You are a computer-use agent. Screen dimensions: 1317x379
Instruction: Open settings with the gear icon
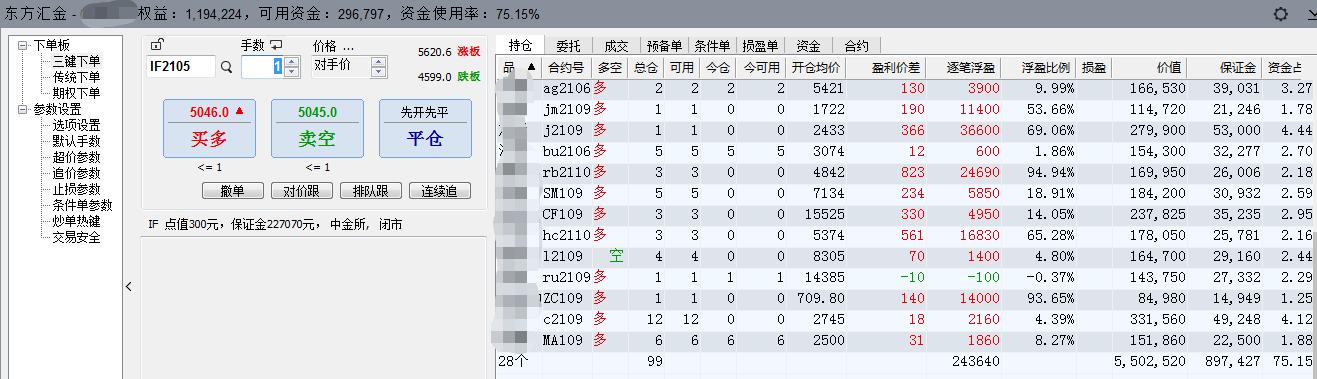pyautogui.click(x=1281, y=15)
